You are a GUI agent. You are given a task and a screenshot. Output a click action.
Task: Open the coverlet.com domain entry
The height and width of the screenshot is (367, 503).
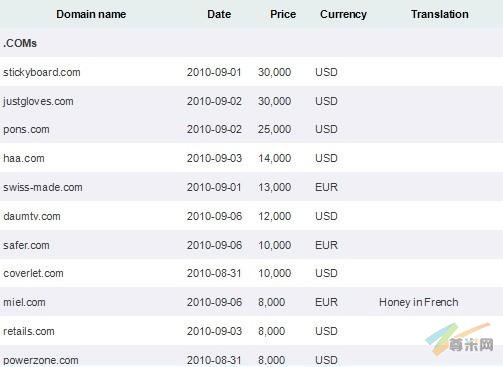[x=33, y=273]
